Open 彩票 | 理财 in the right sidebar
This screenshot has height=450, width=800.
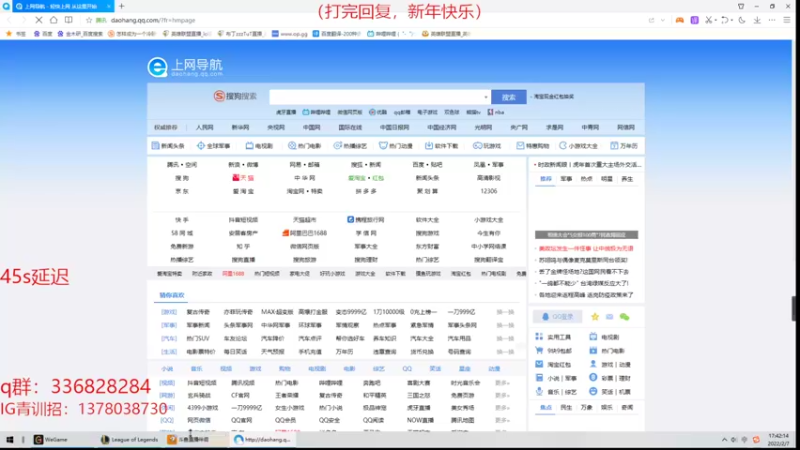(610, 378)
